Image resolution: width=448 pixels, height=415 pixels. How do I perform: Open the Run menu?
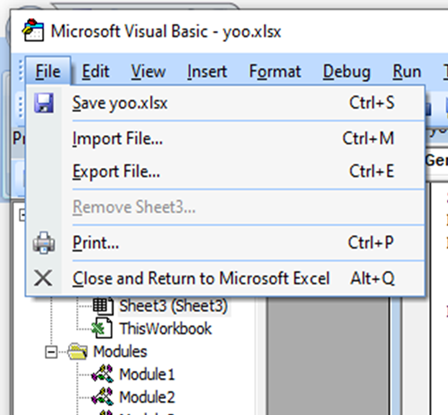click(407, 71)
